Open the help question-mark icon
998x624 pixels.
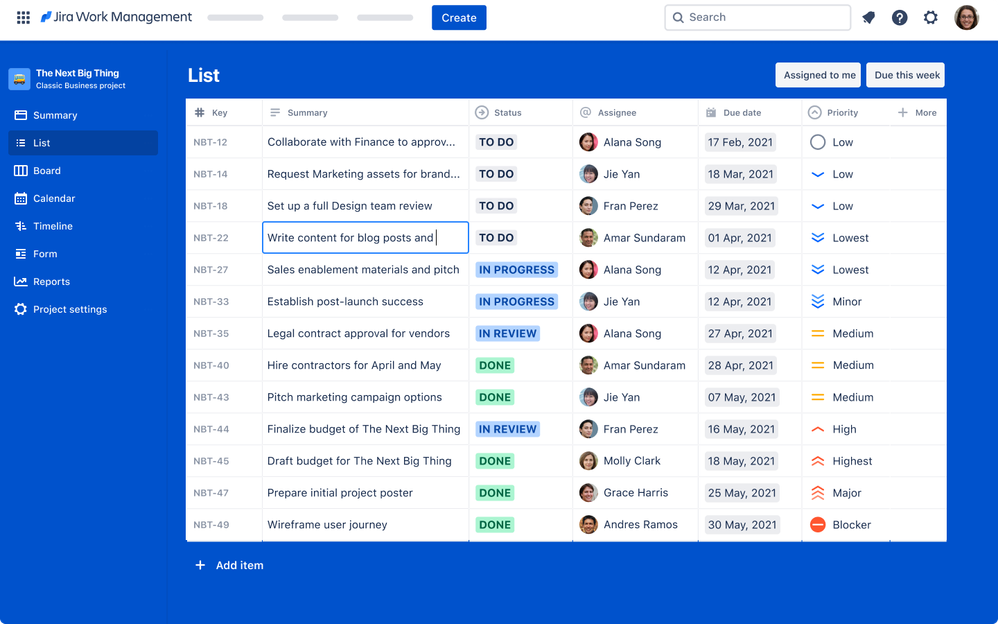pos(899,17)
